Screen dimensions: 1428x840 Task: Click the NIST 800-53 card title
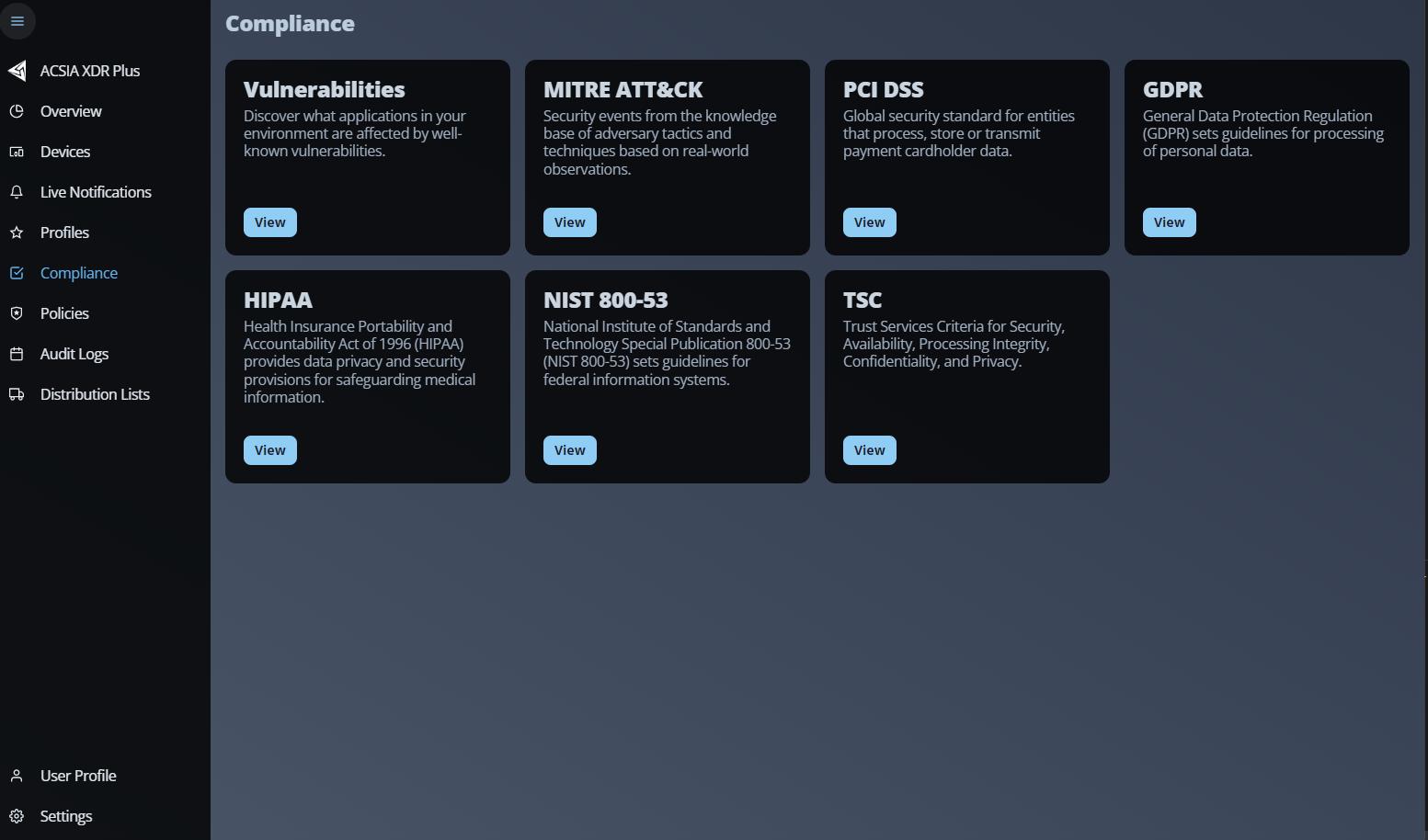pos(606,300)
